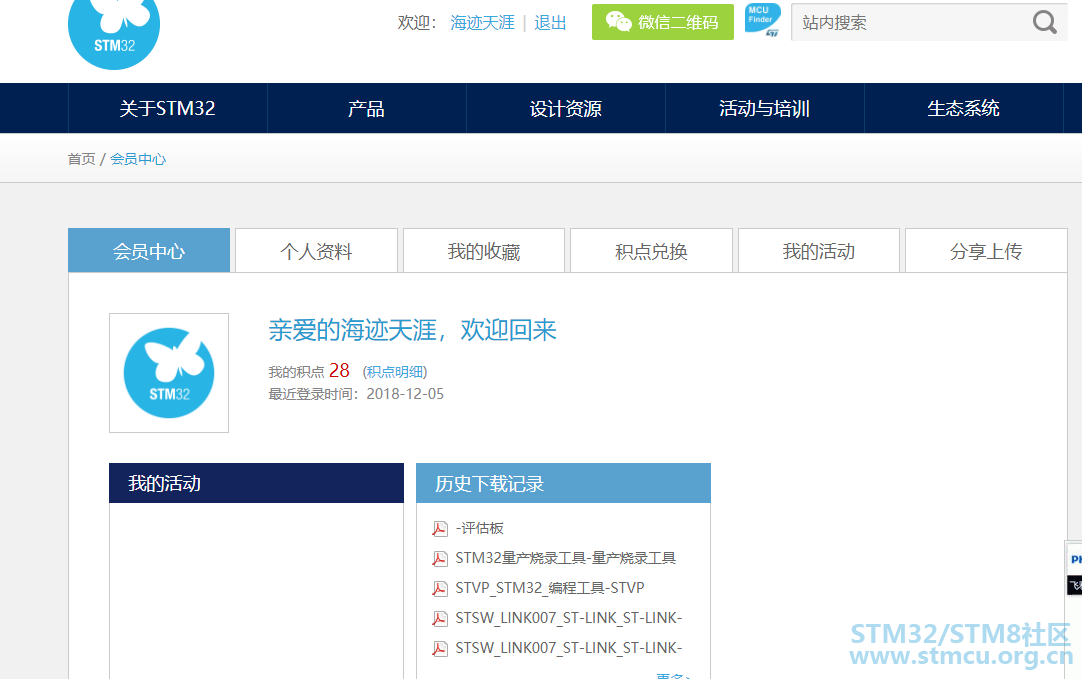Viewport: 1082px width, 679px height.
Task: Click the search magnifier icon
Action: pyautogui.click(x=1044, y=22)
